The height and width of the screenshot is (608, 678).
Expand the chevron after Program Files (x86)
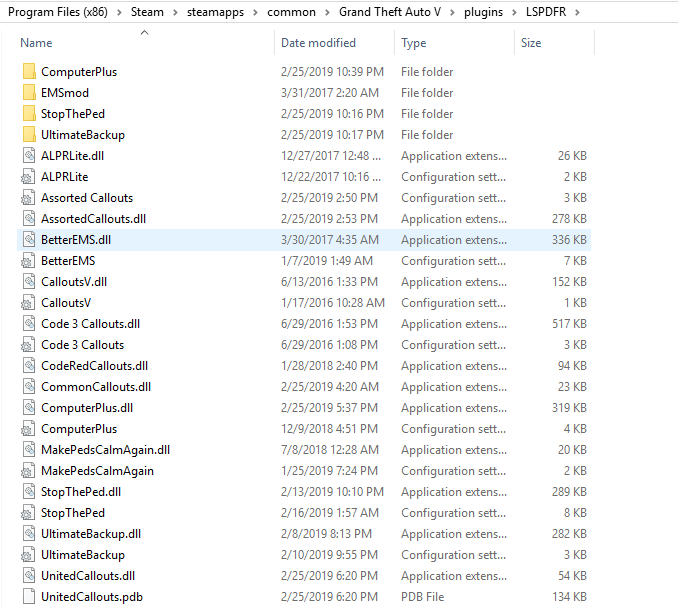coord(119,13)
